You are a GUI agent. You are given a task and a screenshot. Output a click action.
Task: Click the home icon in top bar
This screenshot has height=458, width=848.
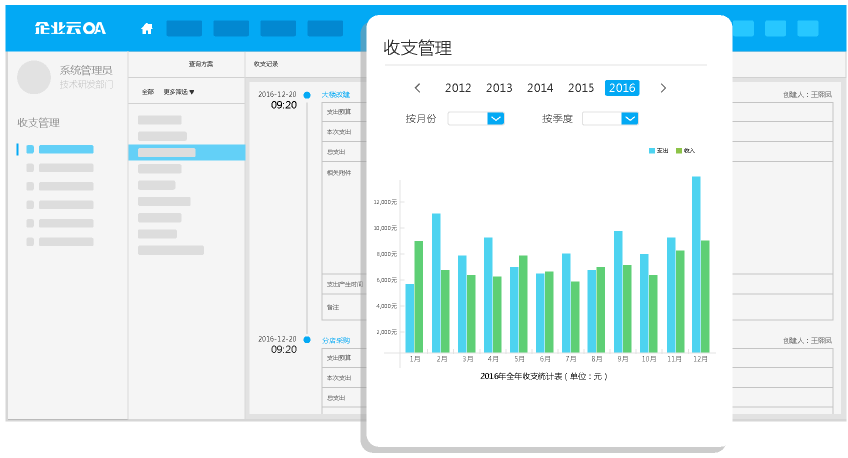click(147, 28)
